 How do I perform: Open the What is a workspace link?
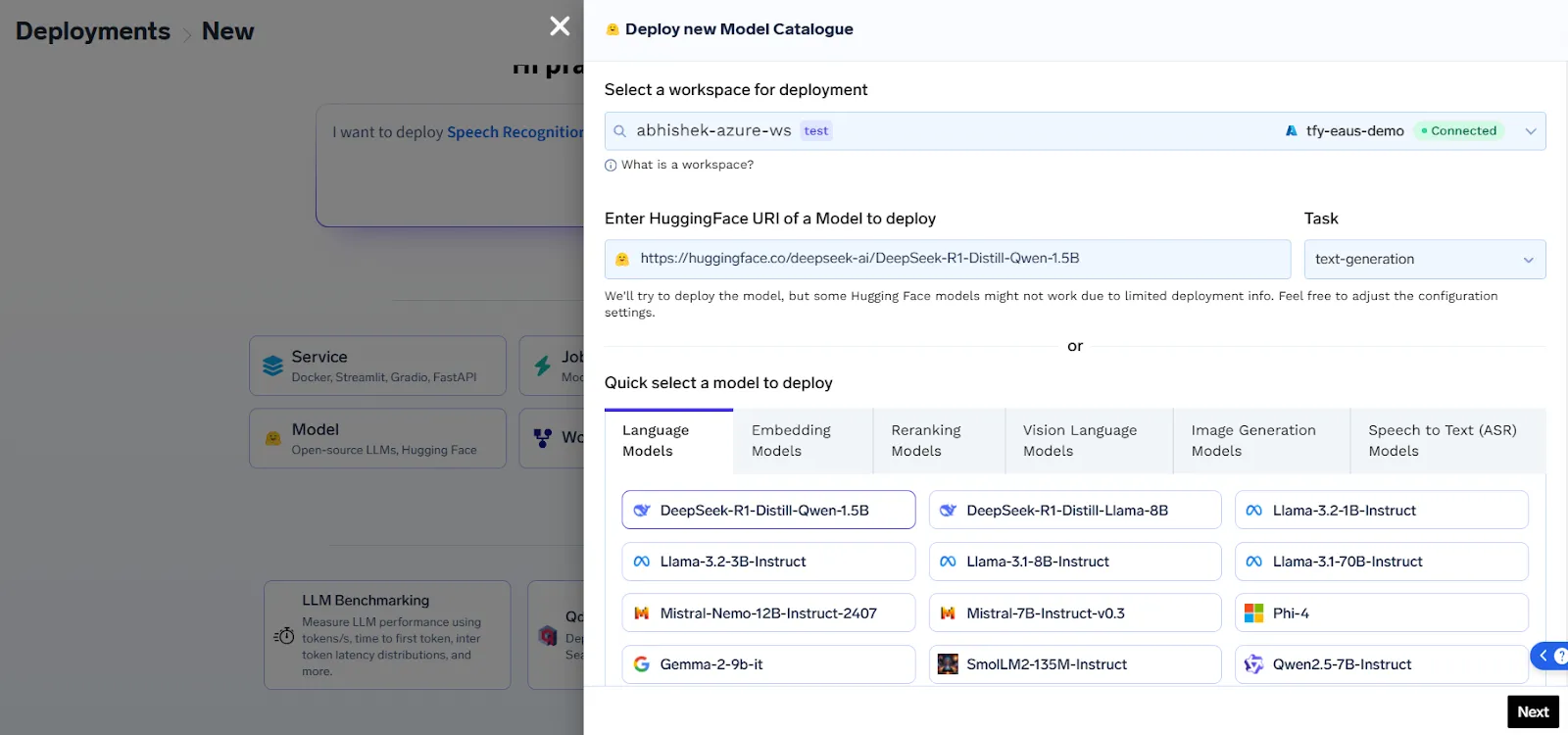coord(687,165)
